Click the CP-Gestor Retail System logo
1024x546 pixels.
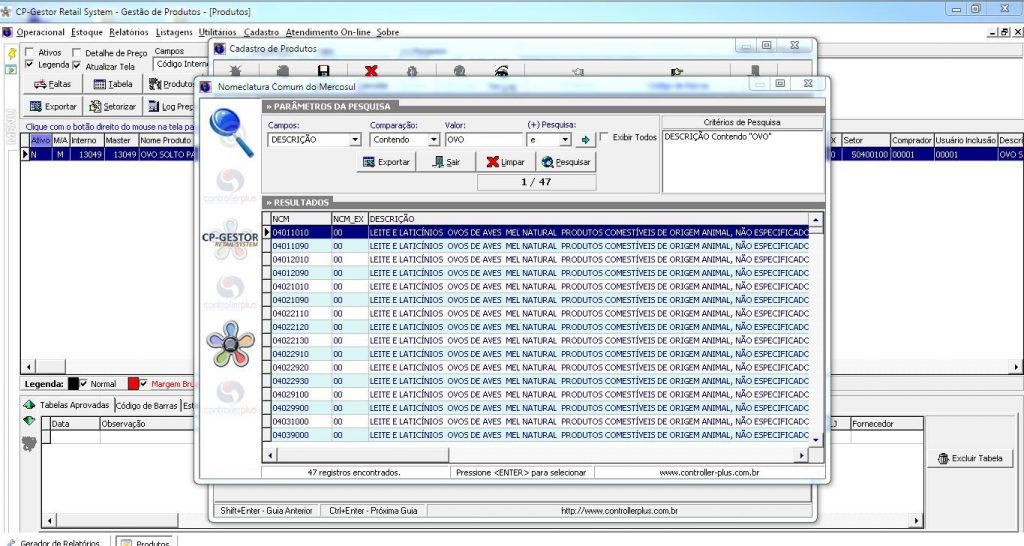230,239
